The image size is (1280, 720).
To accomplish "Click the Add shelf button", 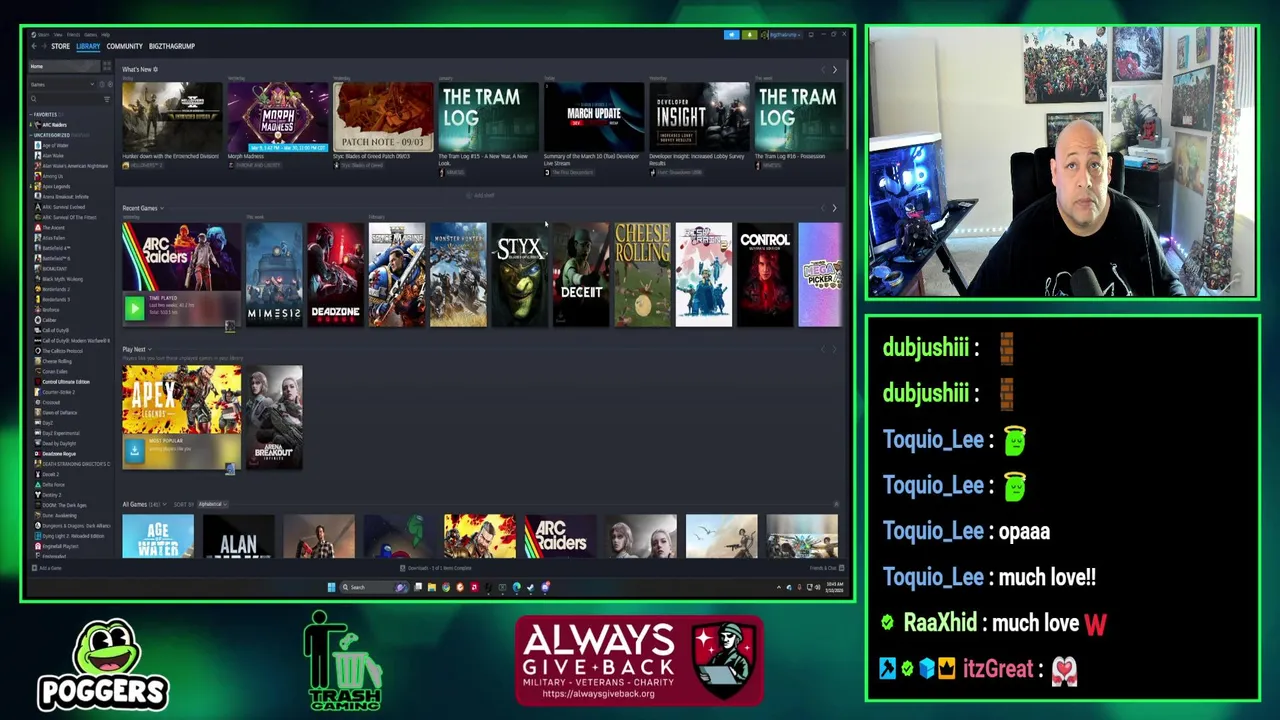I will click(481, 196).
